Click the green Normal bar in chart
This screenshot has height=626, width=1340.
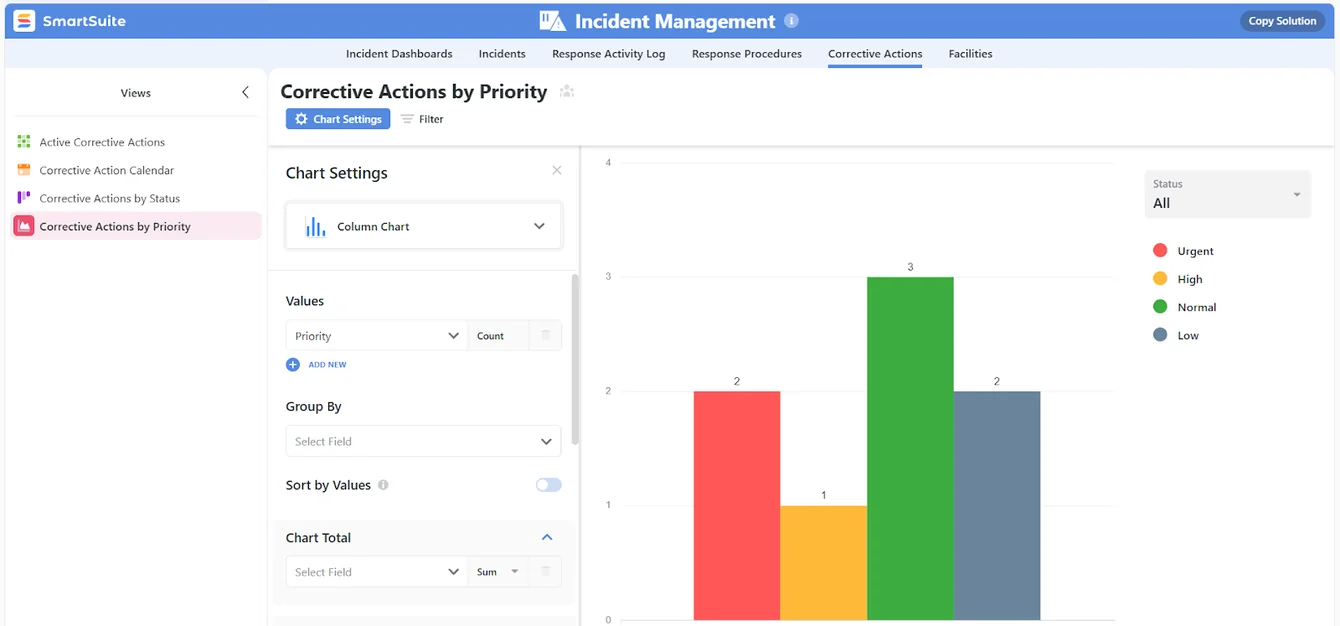pyautogui.click(x=910, y=448)
